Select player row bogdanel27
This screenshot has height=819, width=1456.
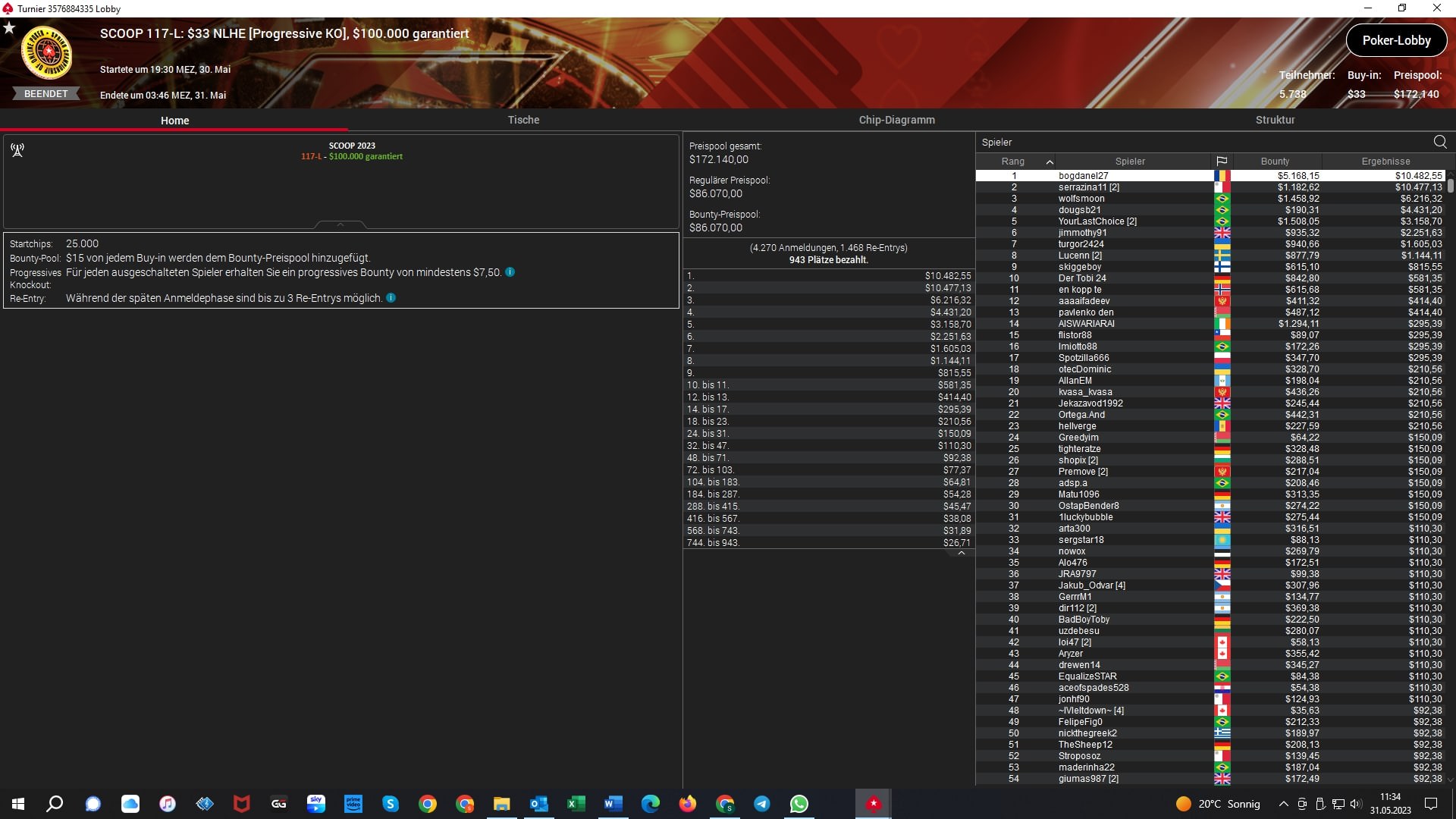(1211, 176)
